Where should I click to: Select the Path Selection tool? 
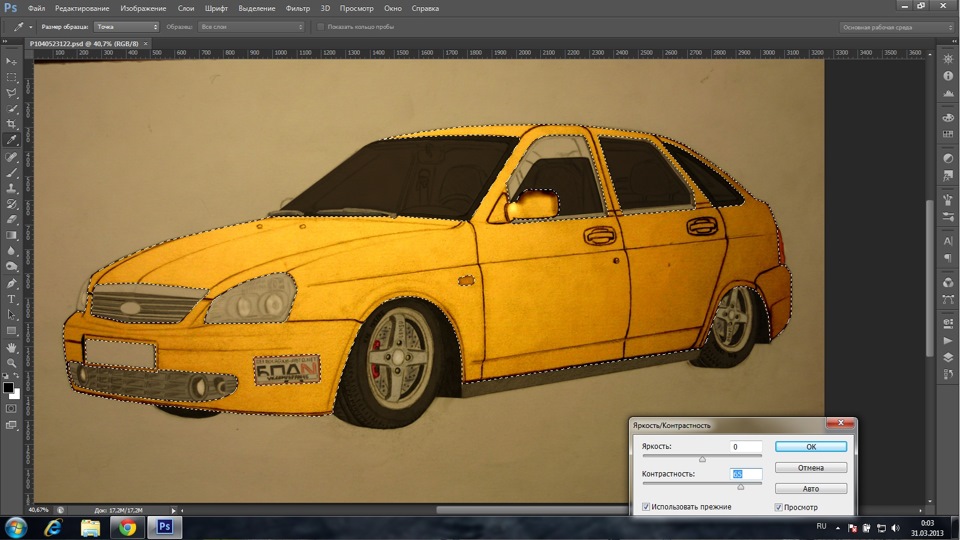click(x=11, y=315)
